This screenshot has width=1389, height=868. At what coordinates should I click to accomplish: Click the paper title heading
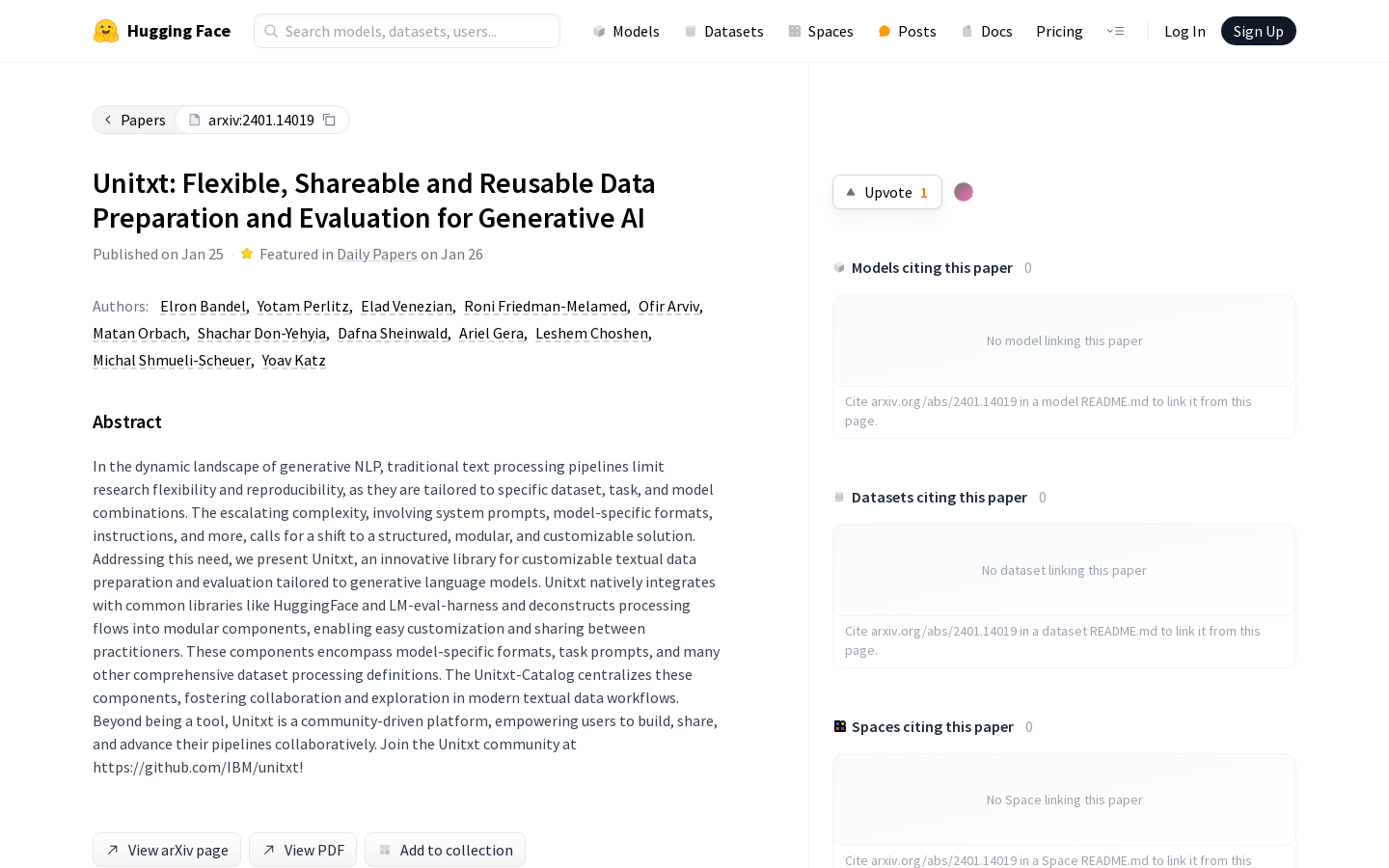374,201
